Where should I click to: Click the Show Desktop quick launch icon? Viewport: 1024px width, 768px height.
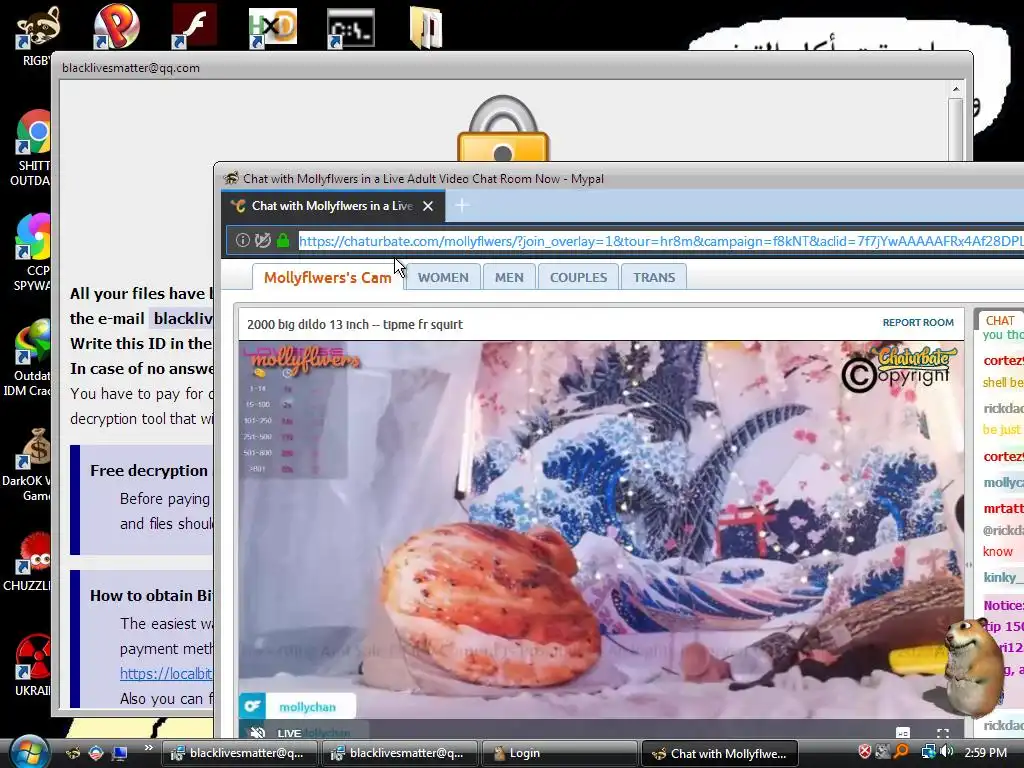(120, 753)
